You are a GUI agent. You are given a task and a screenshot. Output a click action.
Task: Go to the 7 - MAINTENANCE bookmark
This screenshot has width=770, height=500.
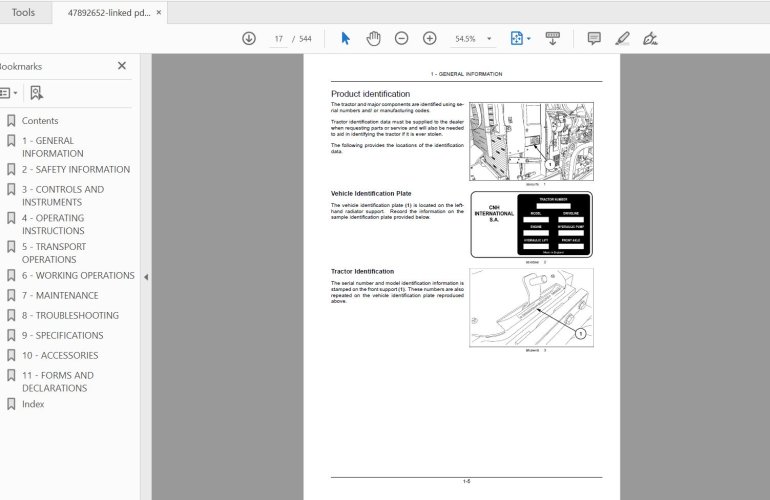point(60,295)
